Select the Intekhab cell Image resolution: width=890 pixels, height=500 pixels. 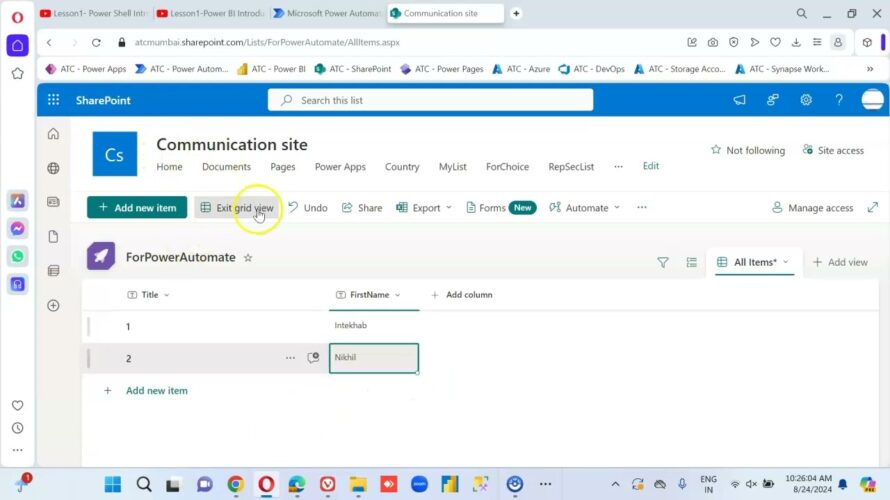374,326
